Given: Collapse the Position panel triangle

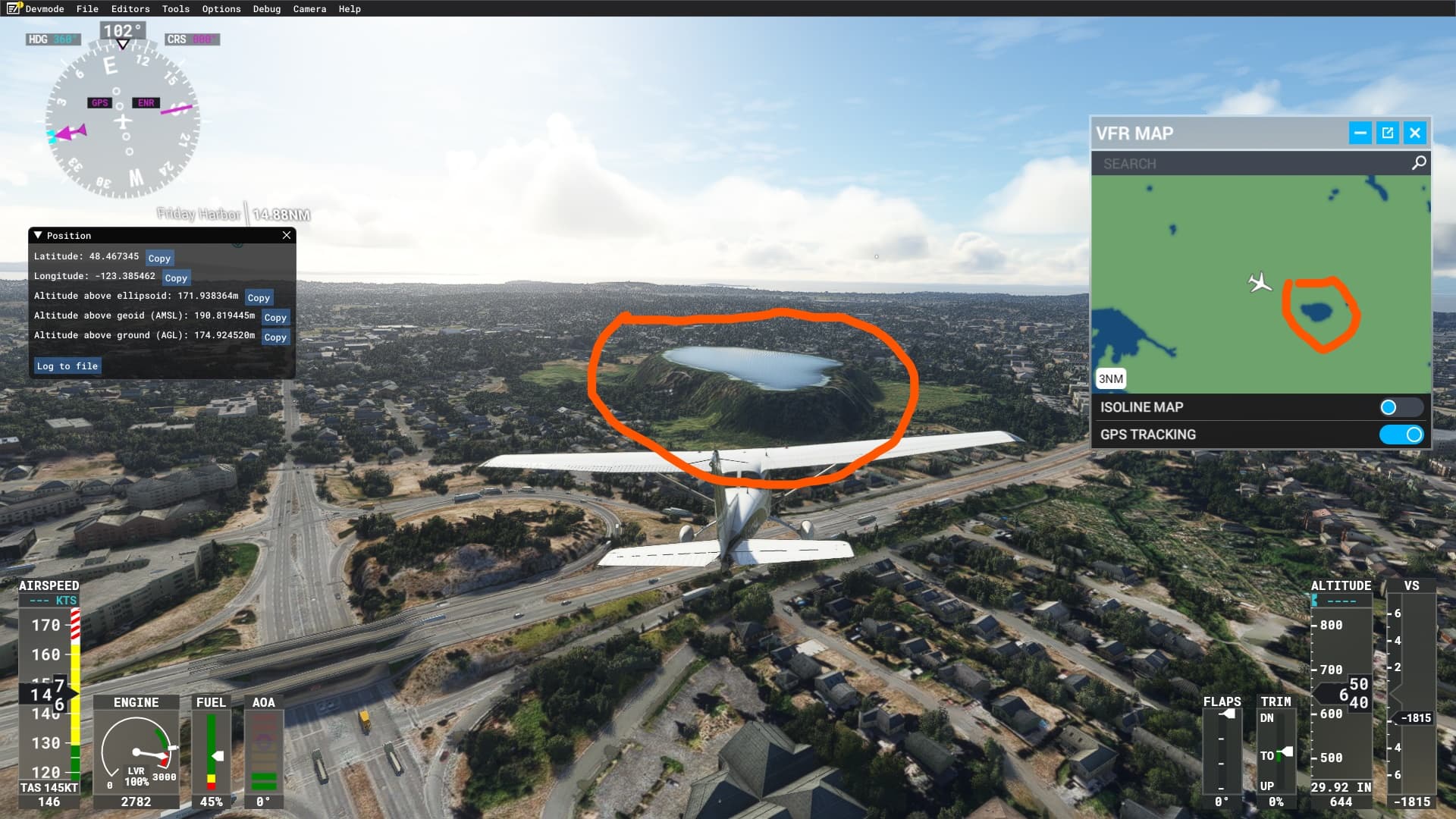Looking at the screenshot, I should 38,235.
